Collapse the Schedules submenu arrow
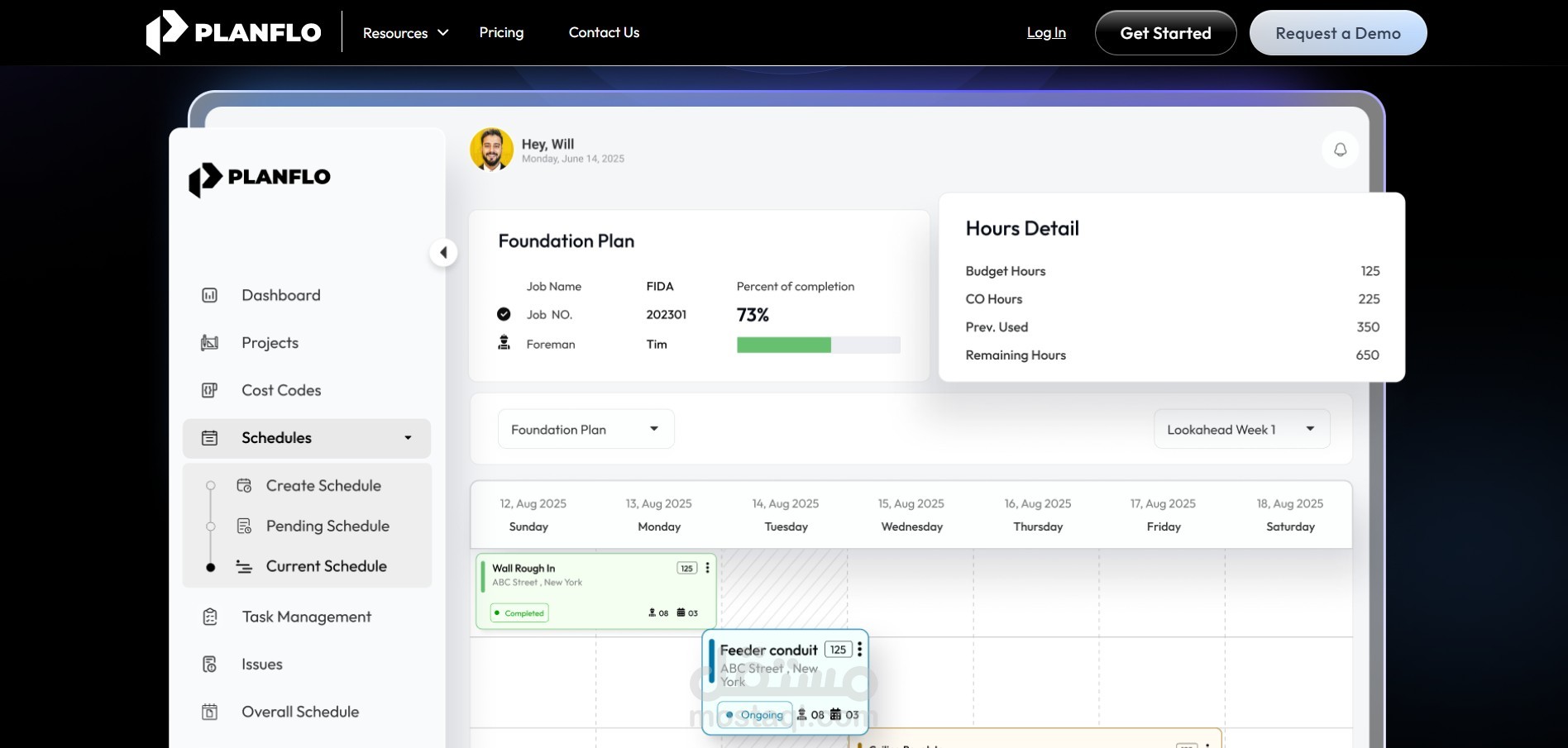Image resolution: width=1568 pixels, height=748 pixels. point(408,438)
